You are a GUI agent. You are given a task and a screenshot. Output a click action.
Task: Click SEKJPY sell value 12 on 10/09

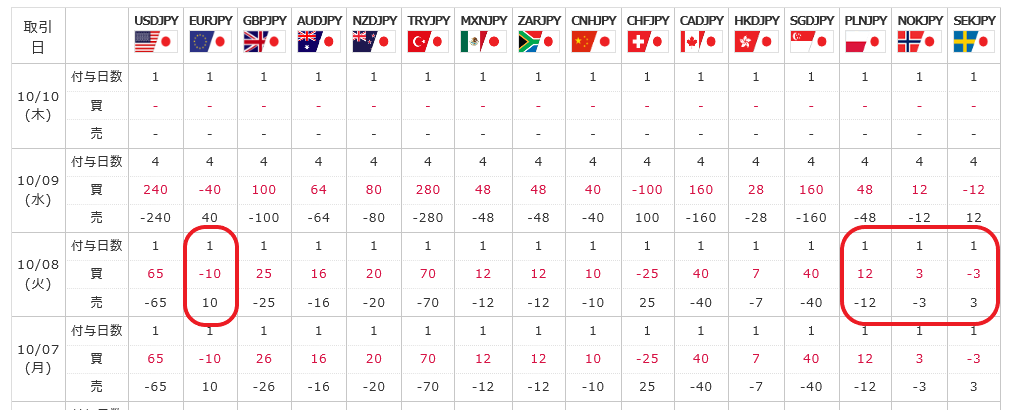(x=974, y=218)
